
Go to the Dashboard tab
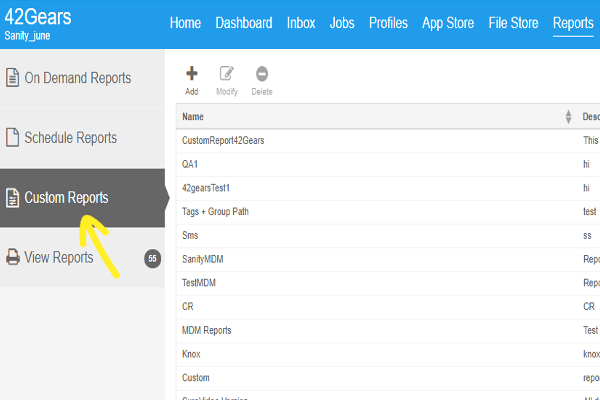pyautogui.click(x=244, y=23)
